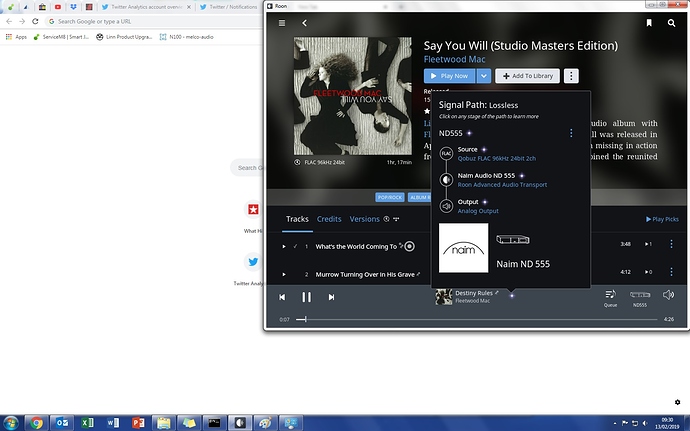The height and width of the screenshot is (431, 690).
Task: Open N100 - melco-audio bookmark
Action: 187,37
